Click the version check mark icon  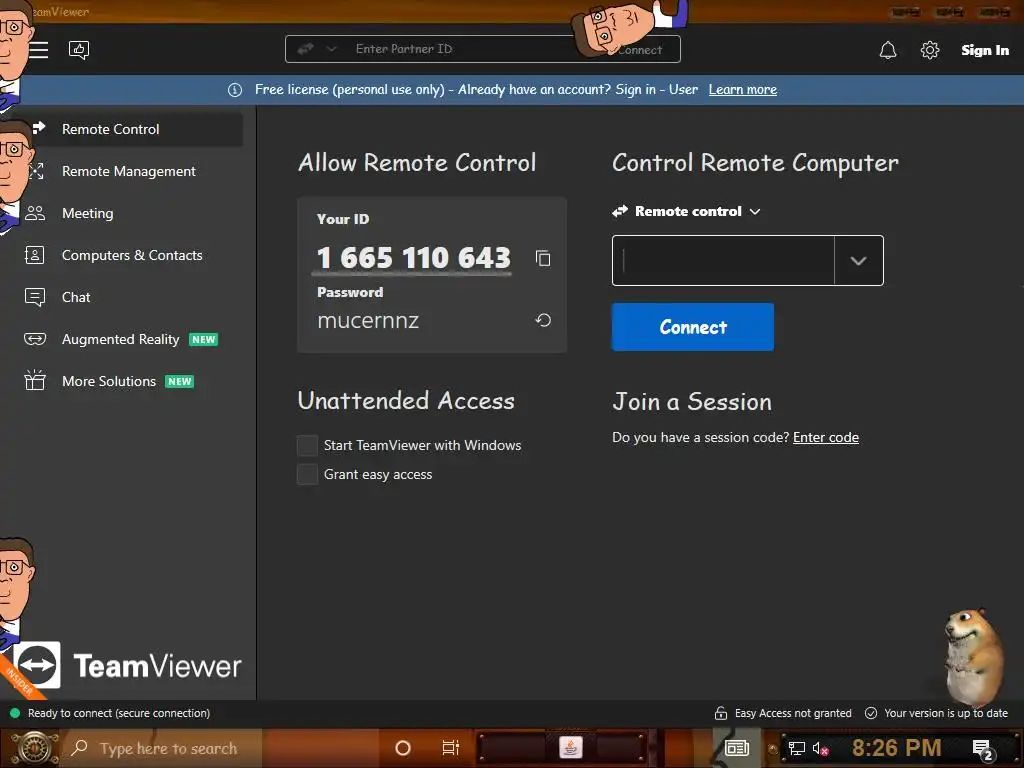click(871, 713)
